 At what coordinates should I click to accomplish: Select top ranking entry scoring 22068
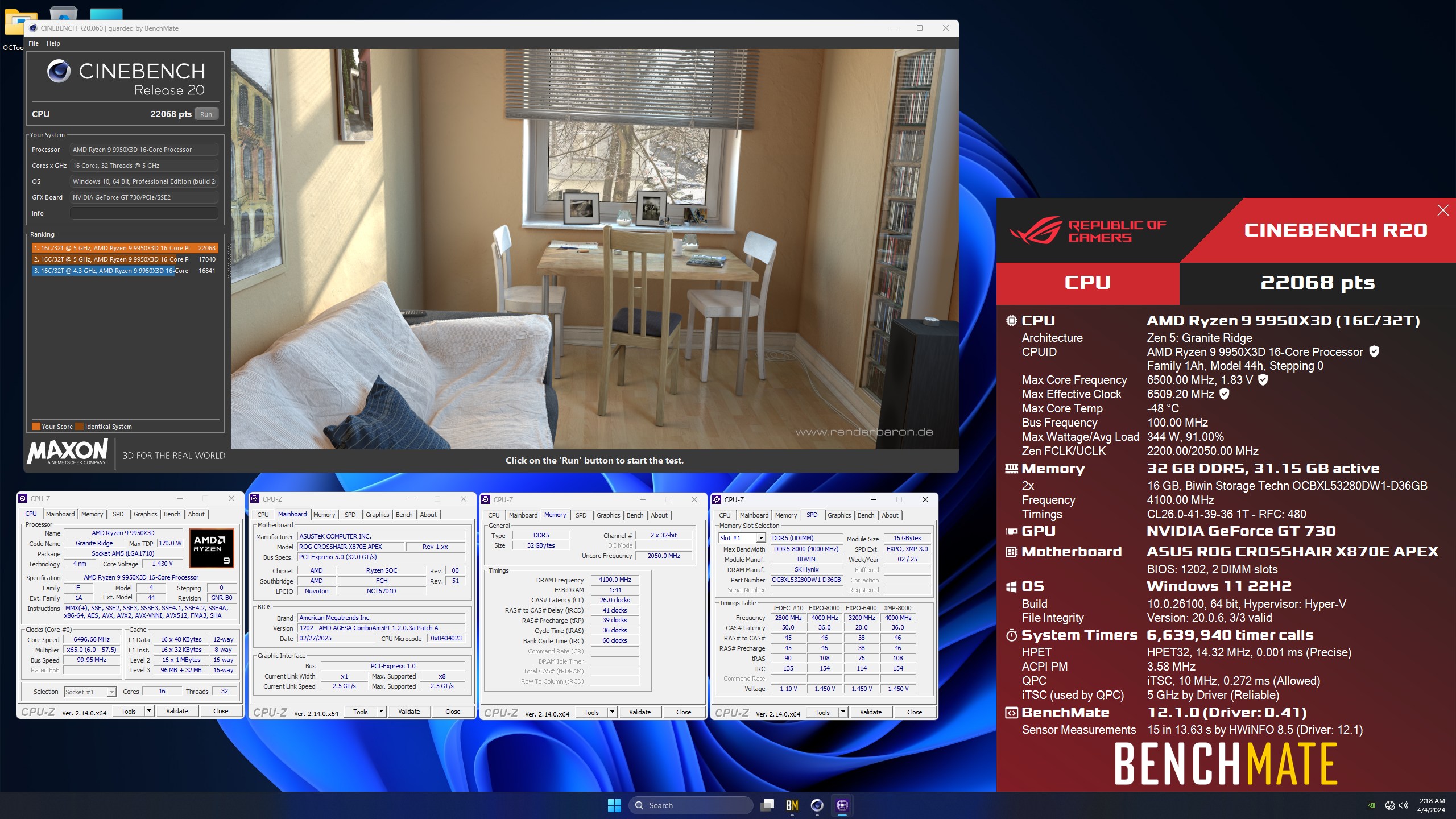[x=125, y=248]
